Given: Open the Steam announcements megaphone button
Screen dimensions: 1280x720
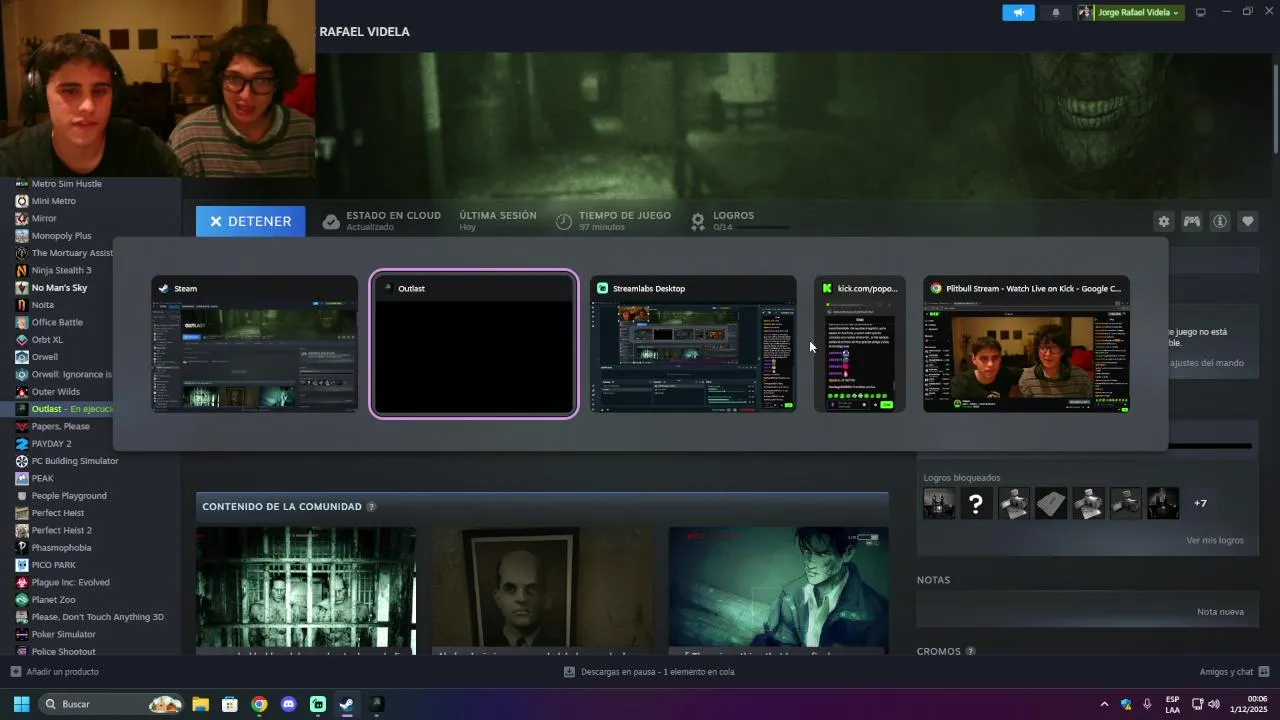Looking at the screenshot, I should (x=1018, y=13).
